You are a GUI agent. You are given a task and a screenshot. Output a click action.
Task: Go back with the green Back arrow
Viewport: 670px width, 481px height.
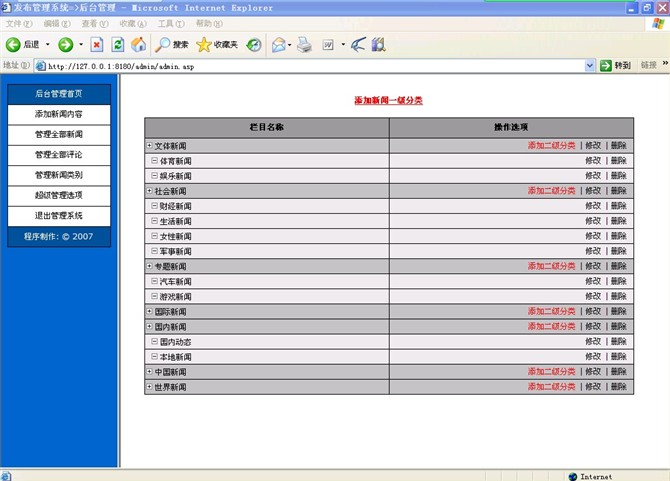click(13, 44)
